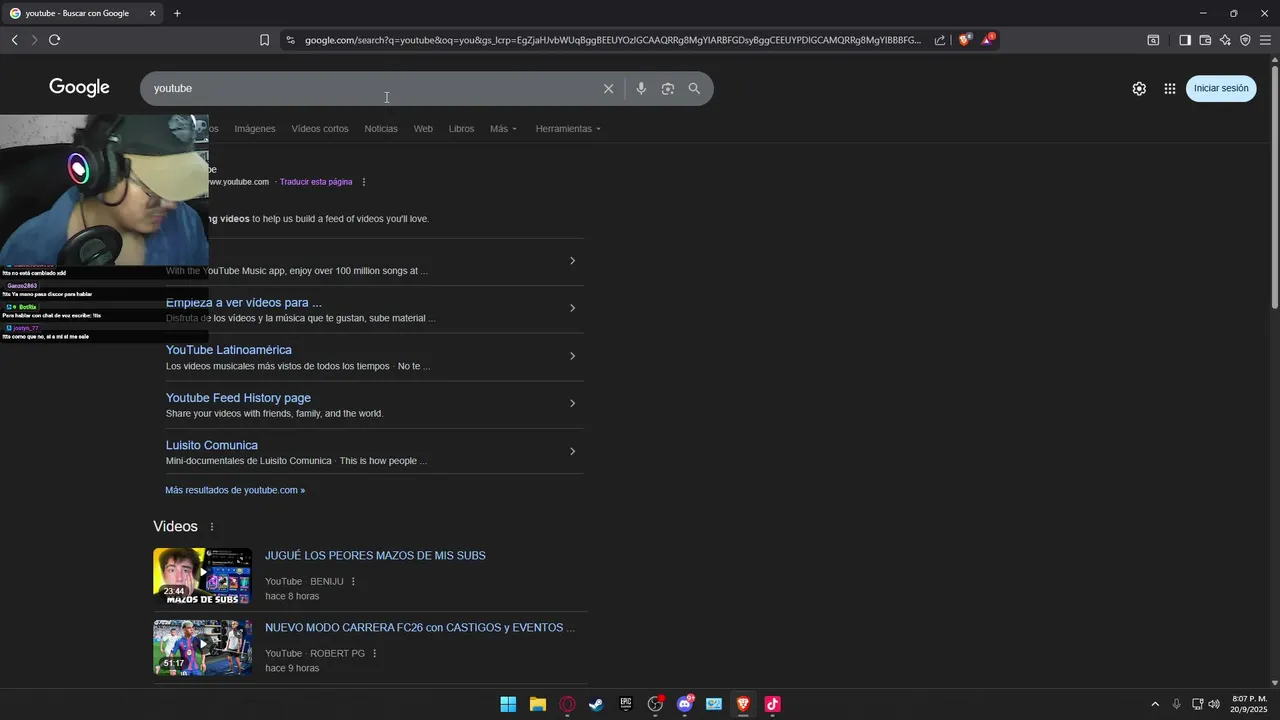Open the volume control in system tray
This screenshot has width=1280, height=720.
pyautogui.click(x=1214, y=704)
